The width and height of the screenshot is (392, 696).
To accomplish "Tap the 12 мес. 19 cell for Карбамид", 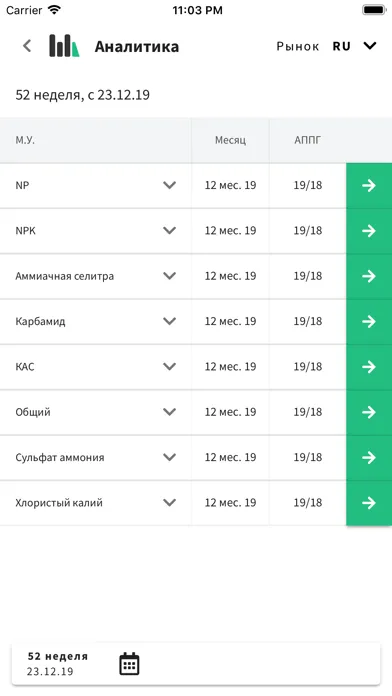I will 230,321.
